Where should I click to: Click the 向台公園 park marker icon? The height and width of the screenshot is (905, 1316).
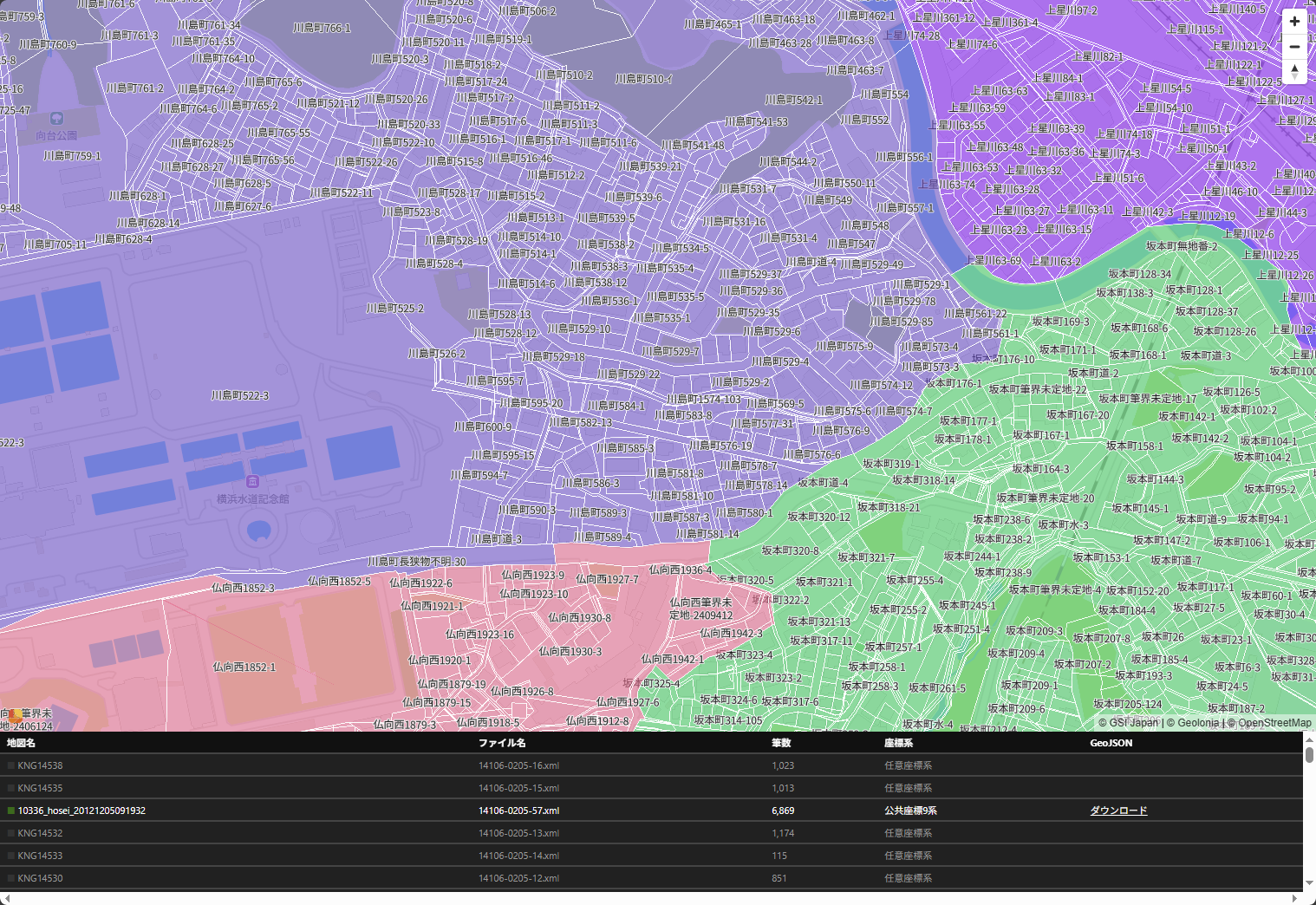tap(56, 119)
